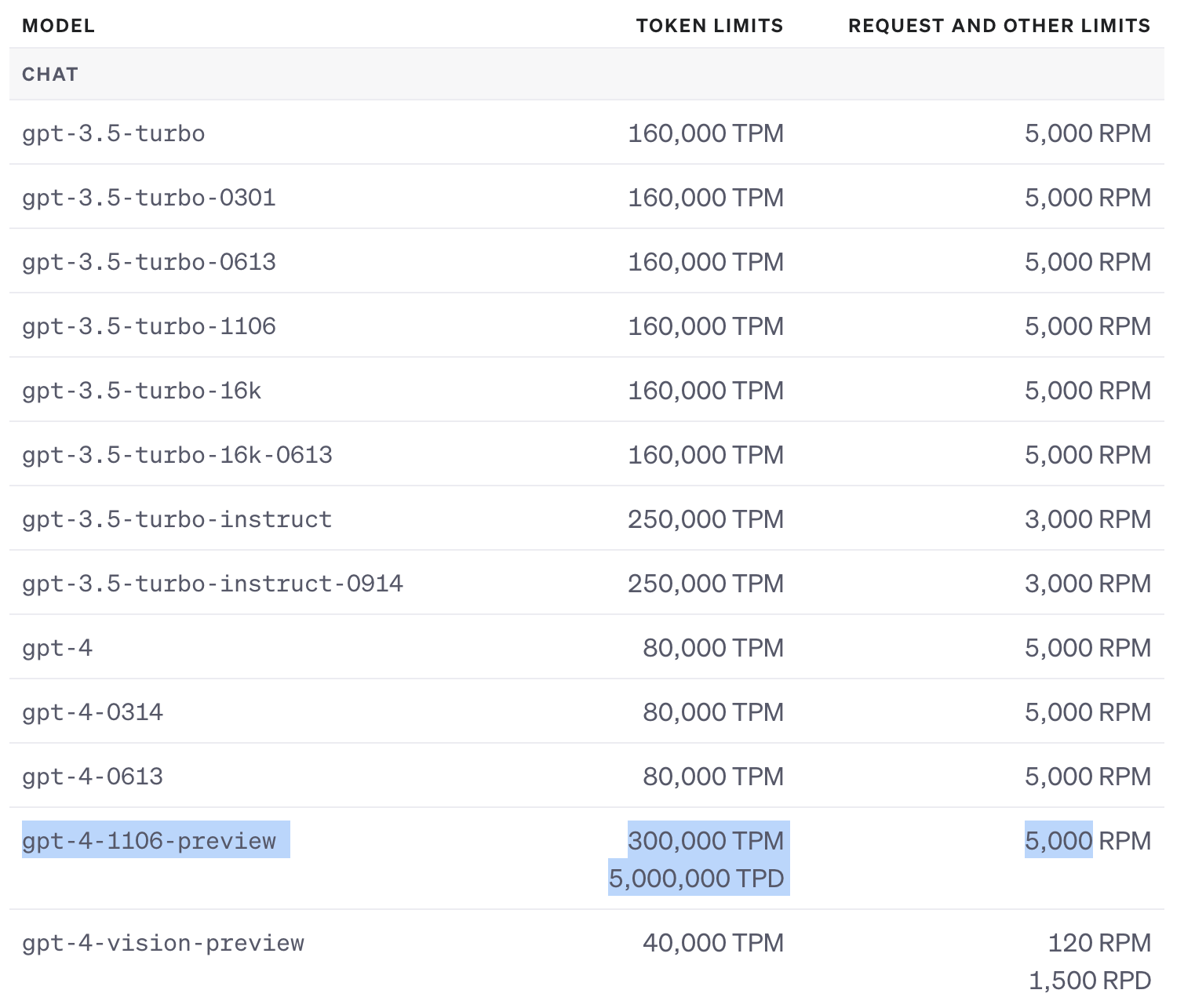Click 80,000 TPM in the gpt-4-0314 row
The height and width of the screenshot is (1008, 1195).
pyautogui.click(x=714, y=712)
